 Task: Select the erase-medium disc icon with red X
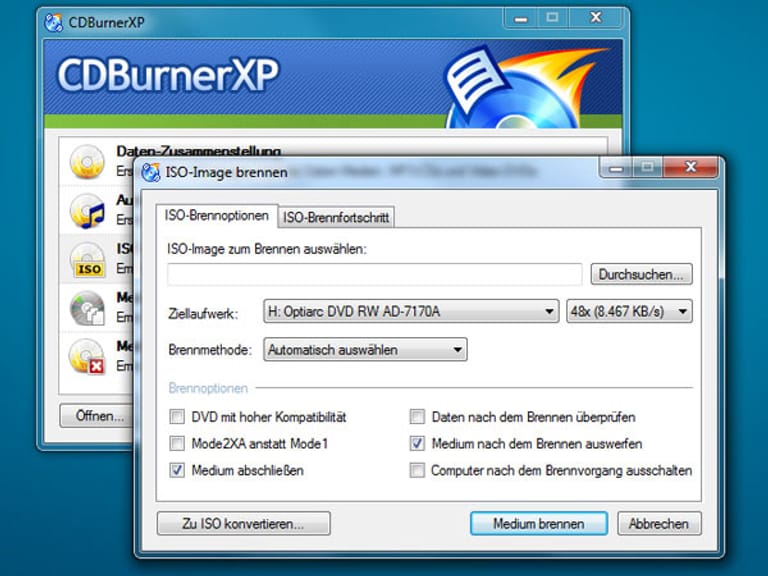[87, 357]
